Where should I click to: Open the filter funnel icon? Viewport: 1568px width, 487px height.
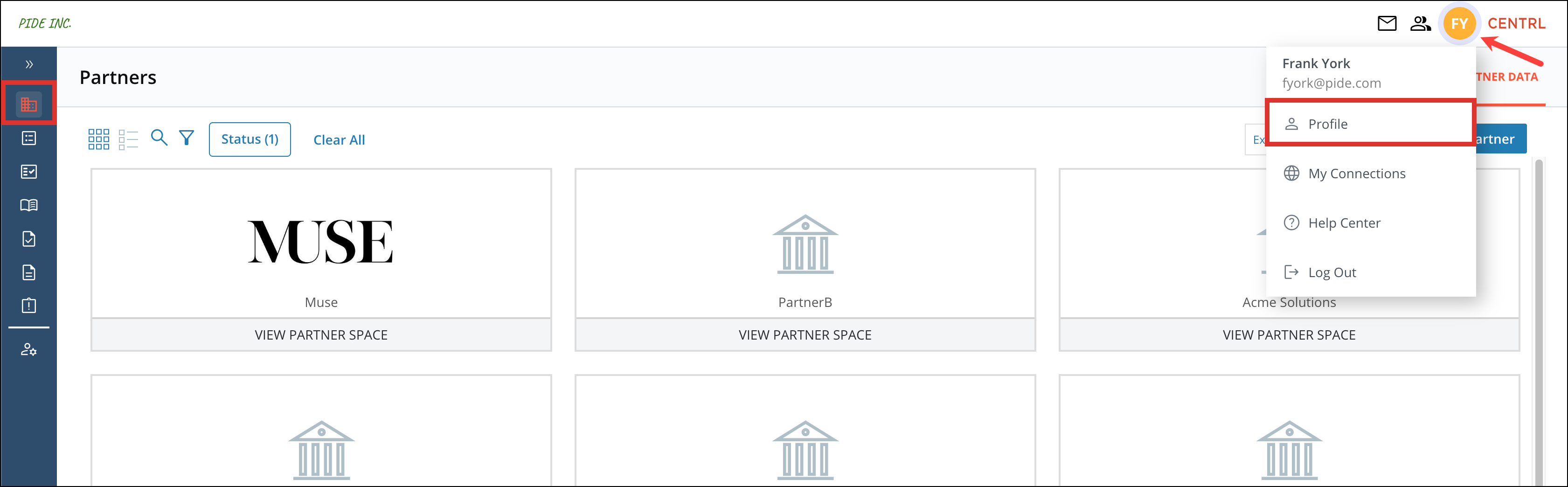point(187,138)
